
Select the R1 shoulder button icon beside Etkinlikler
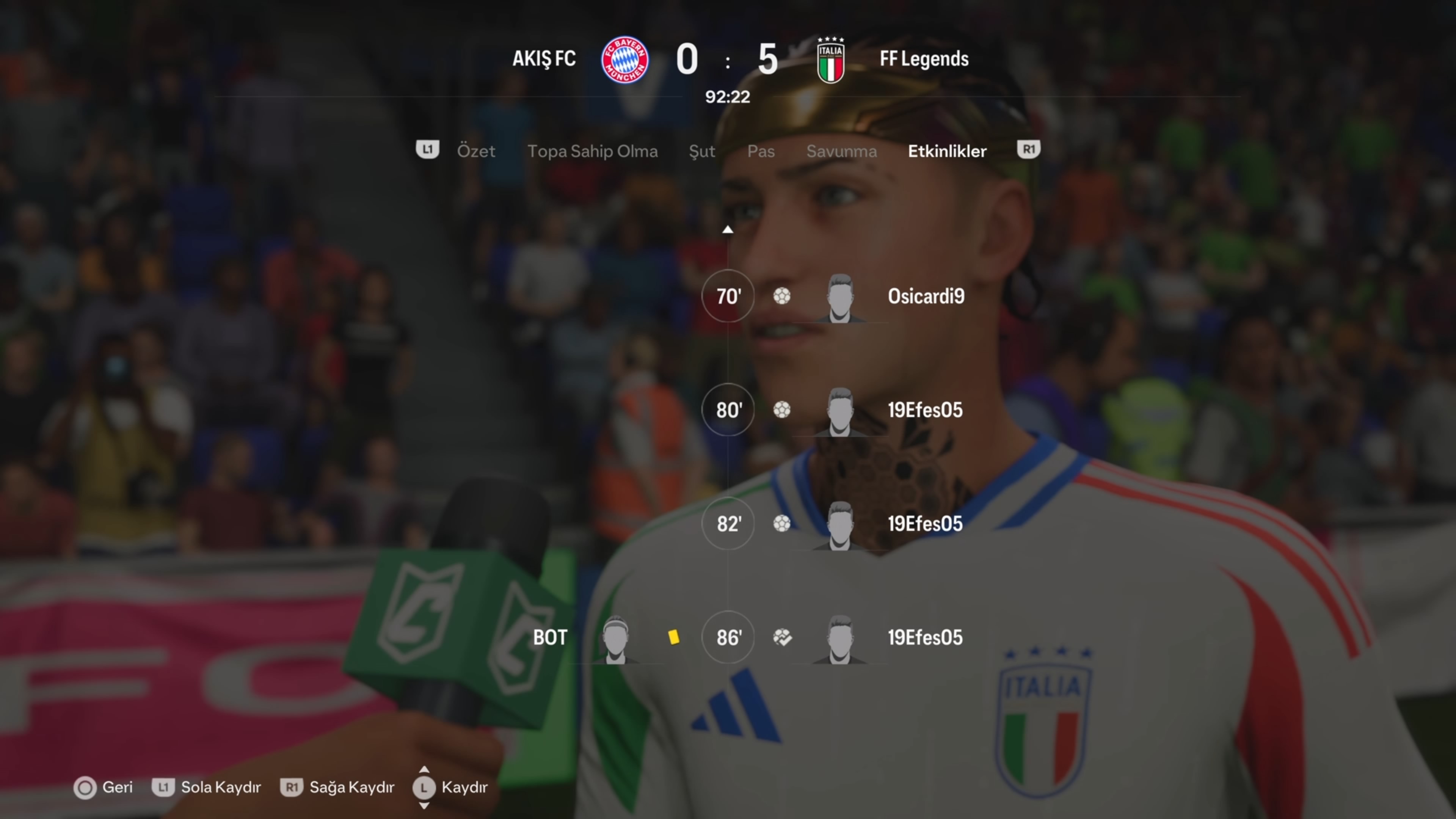(x=1029, y=150)
